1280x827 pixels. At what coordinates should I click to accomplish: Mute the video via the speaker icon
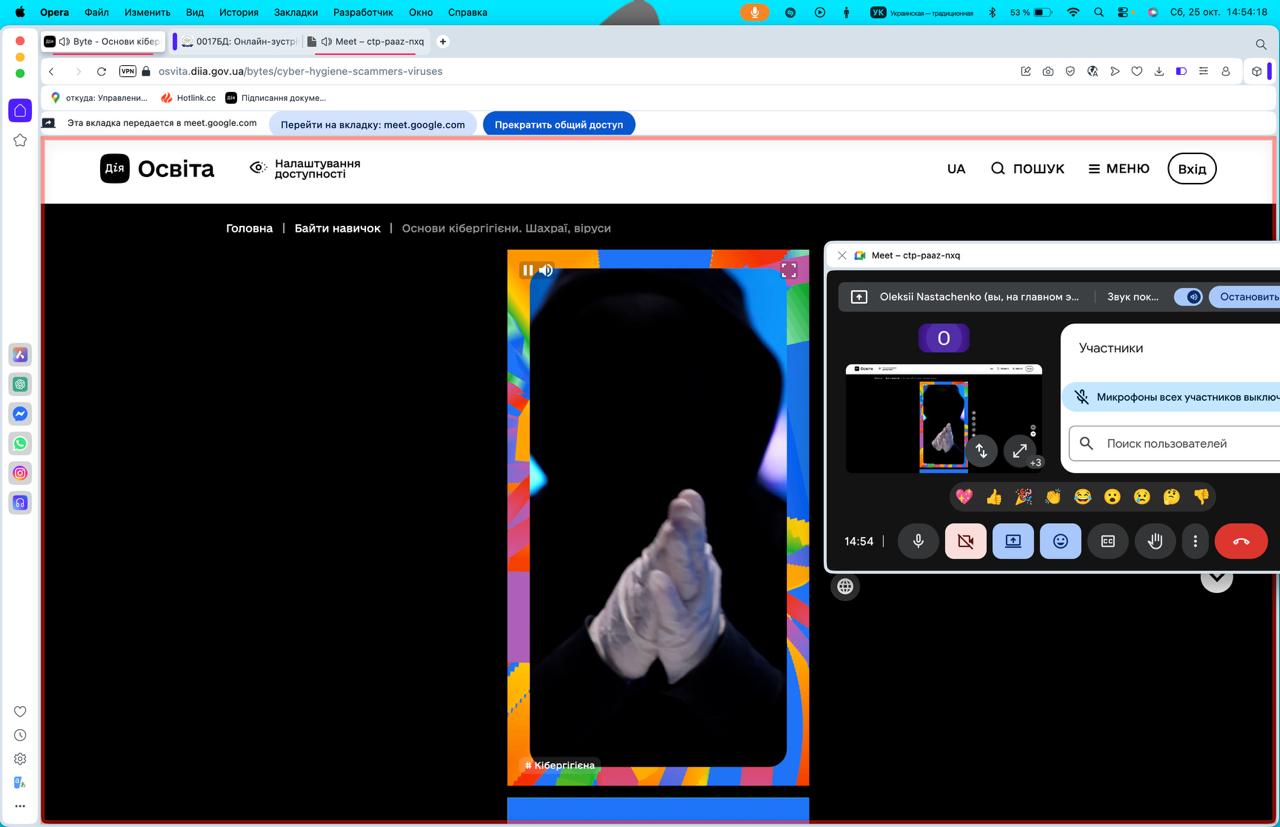[546, 270]
